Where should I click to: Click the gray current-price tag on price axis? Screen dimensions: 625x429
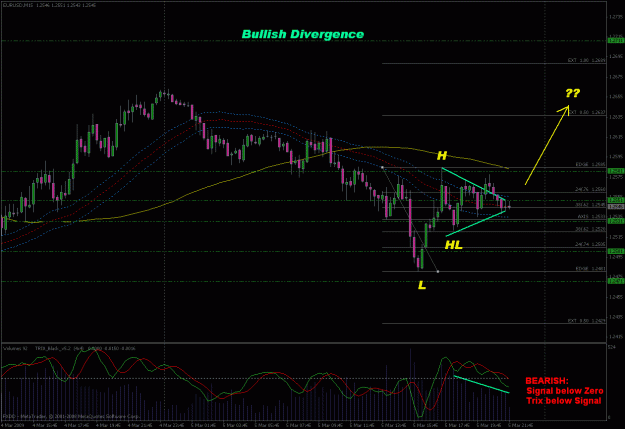click(615, 207)
